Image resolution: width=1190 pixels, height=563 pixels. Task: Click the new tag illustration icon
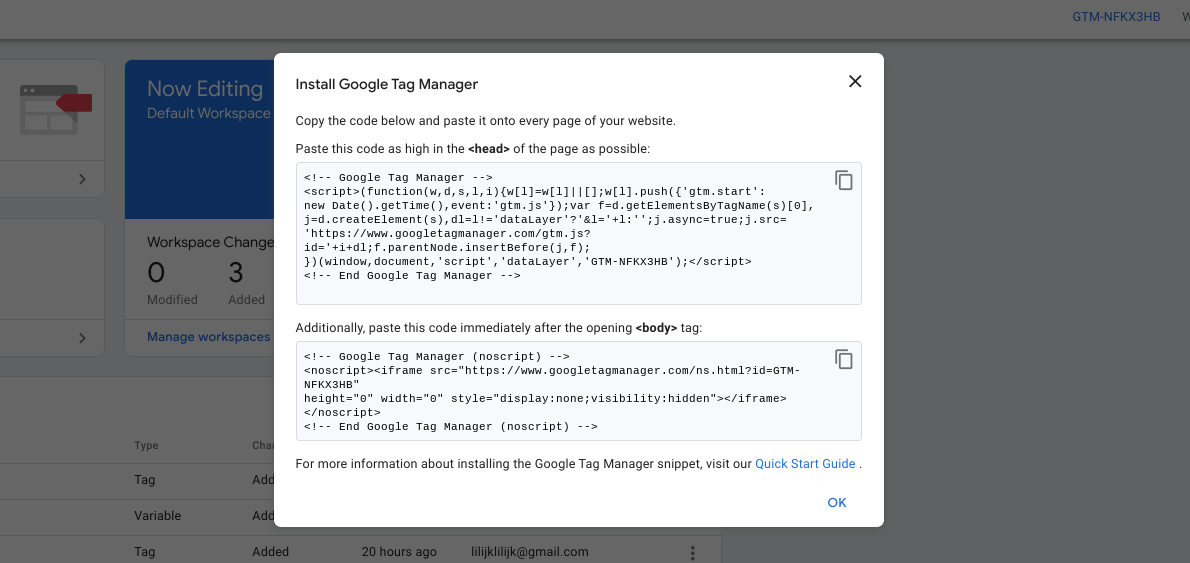coord(55,109)
